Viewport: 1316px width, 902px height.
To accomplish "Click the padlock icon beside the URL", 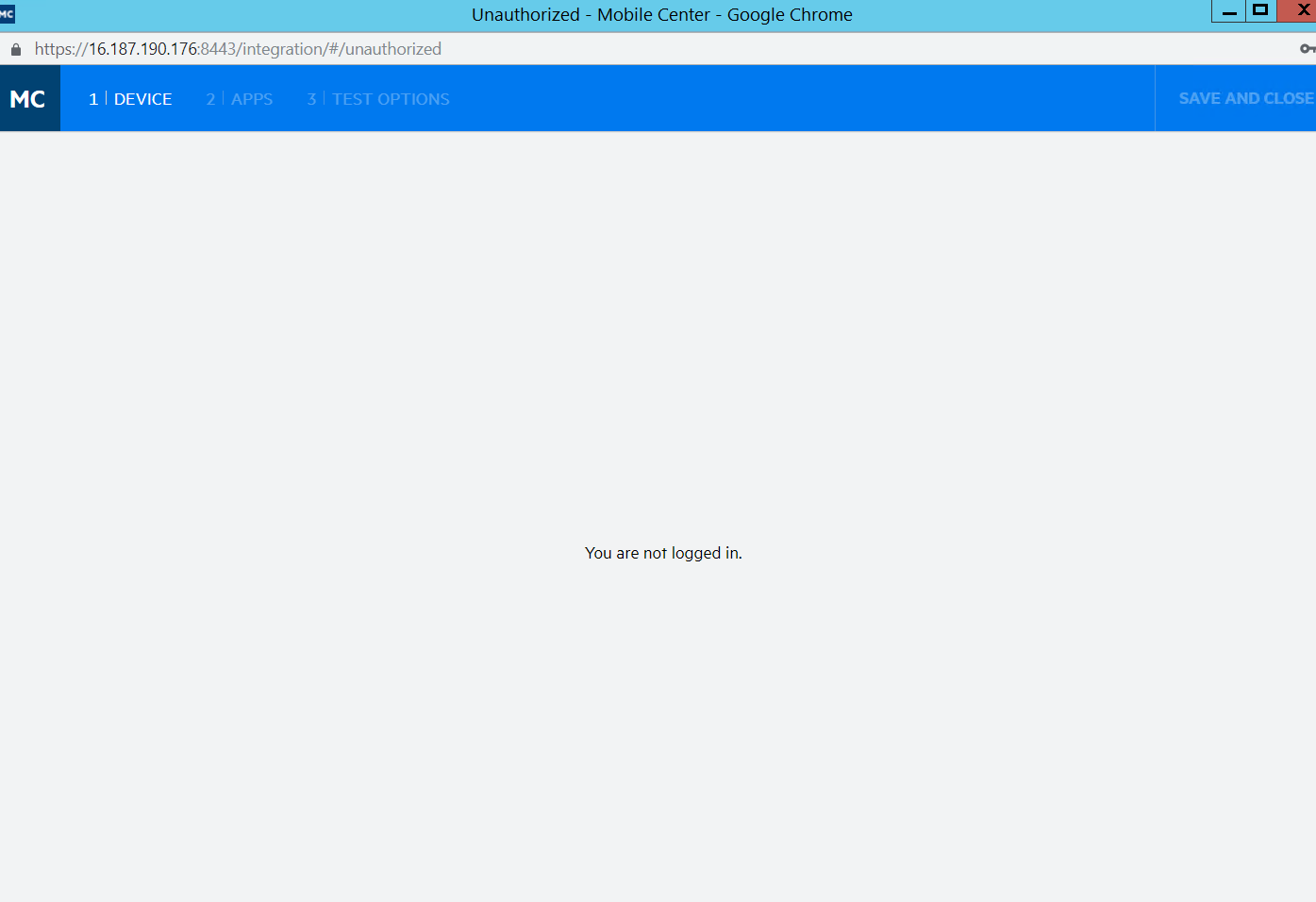I will (16, 49).
